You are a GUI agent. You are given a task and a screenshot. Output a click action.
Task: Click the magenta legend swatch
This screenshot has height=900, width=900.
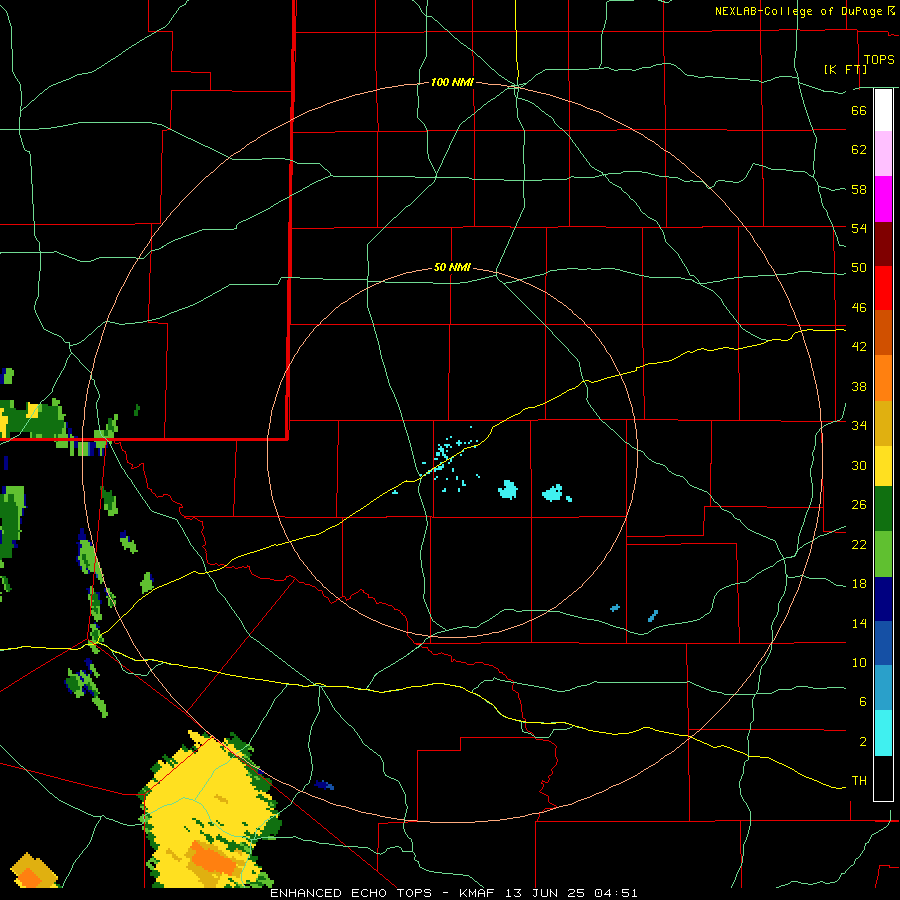click(883, 199)
